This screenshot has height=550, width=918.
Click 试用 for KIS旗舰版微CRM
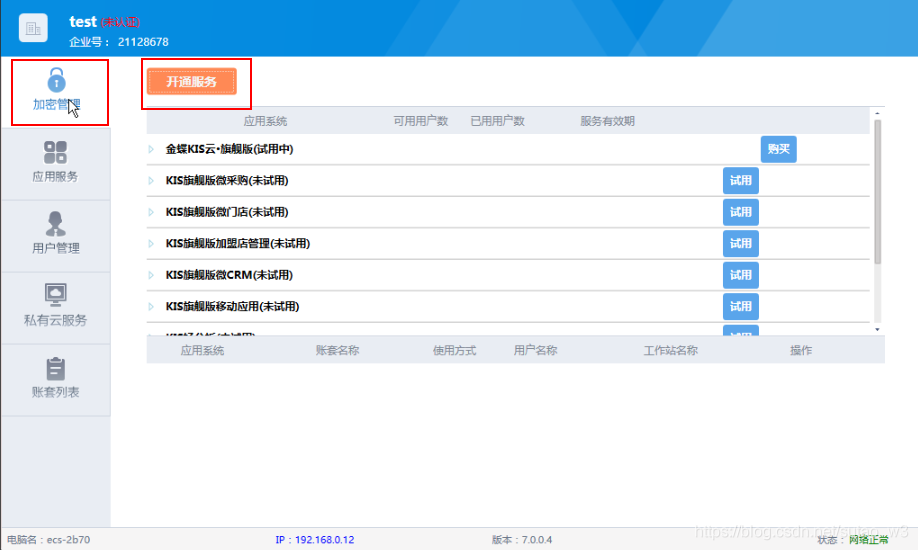point(741,275)
